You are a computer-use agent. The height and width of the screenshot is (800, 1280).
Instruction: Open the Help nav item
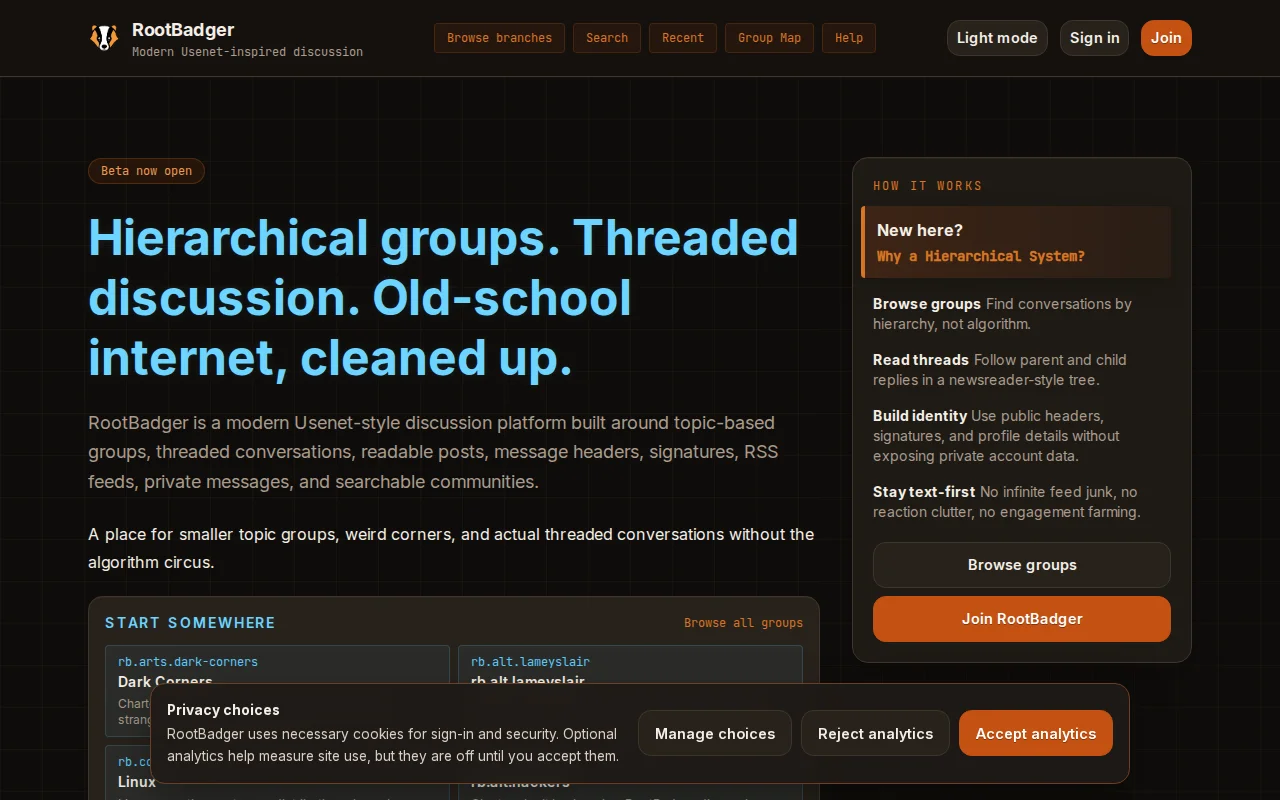tap(849, 38)
